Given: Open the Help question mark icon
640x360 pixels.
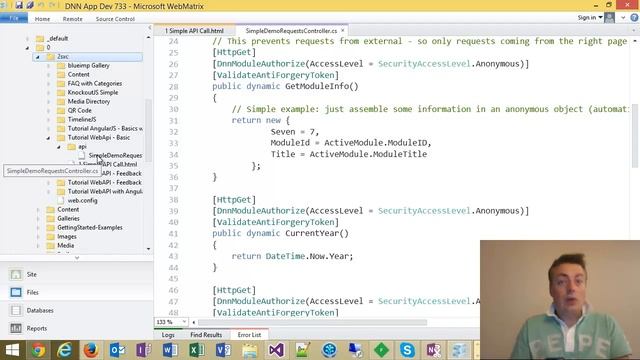Looking at the screenshot, I should 634,18.
